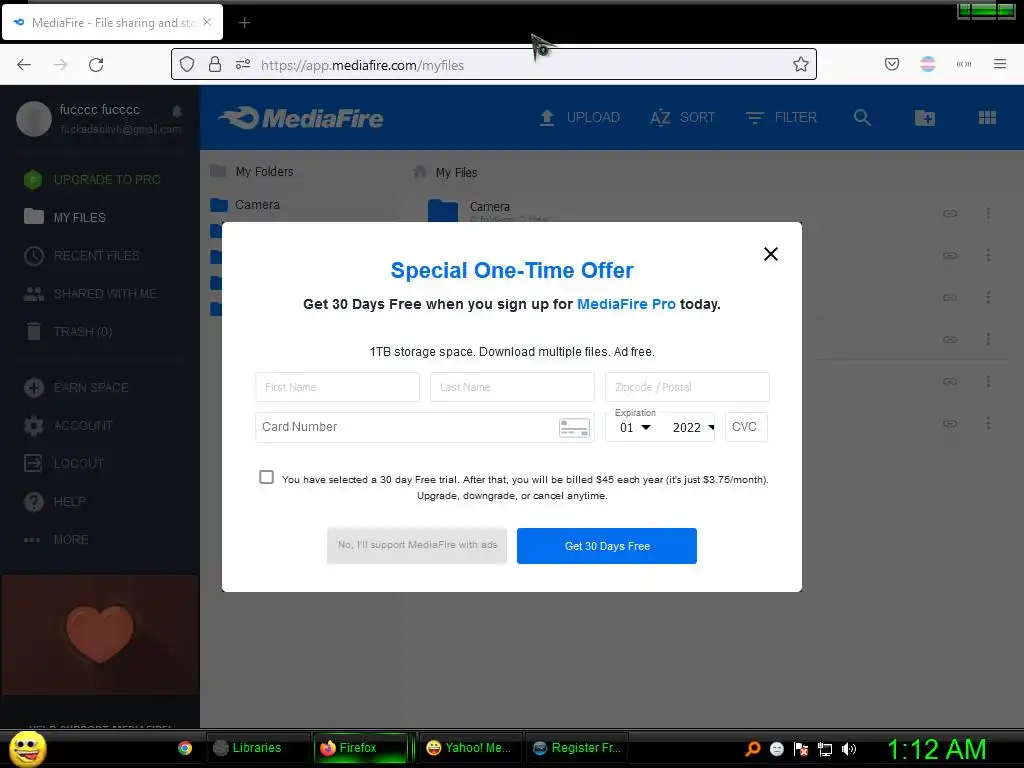This screenshot has width=1024, height=768.
Task: Click the user avatar picture
Action: [x=34, y=119]
